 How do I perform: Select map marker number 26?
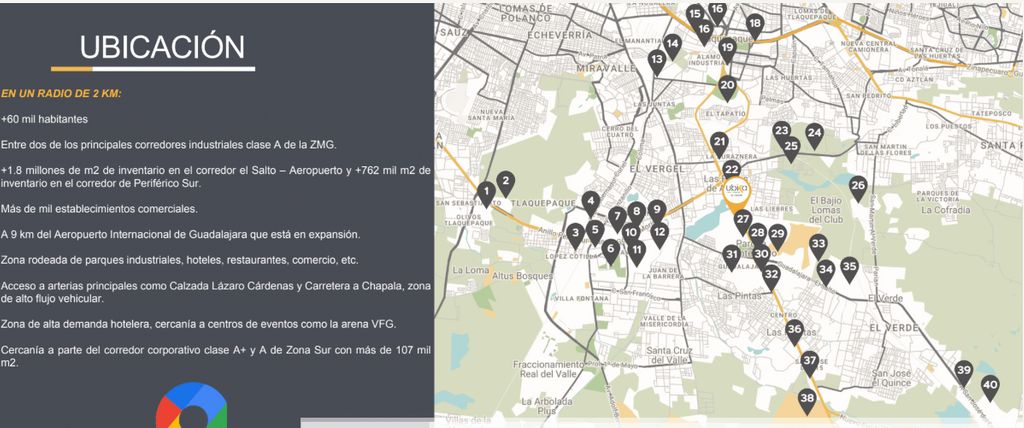[858, 186]
